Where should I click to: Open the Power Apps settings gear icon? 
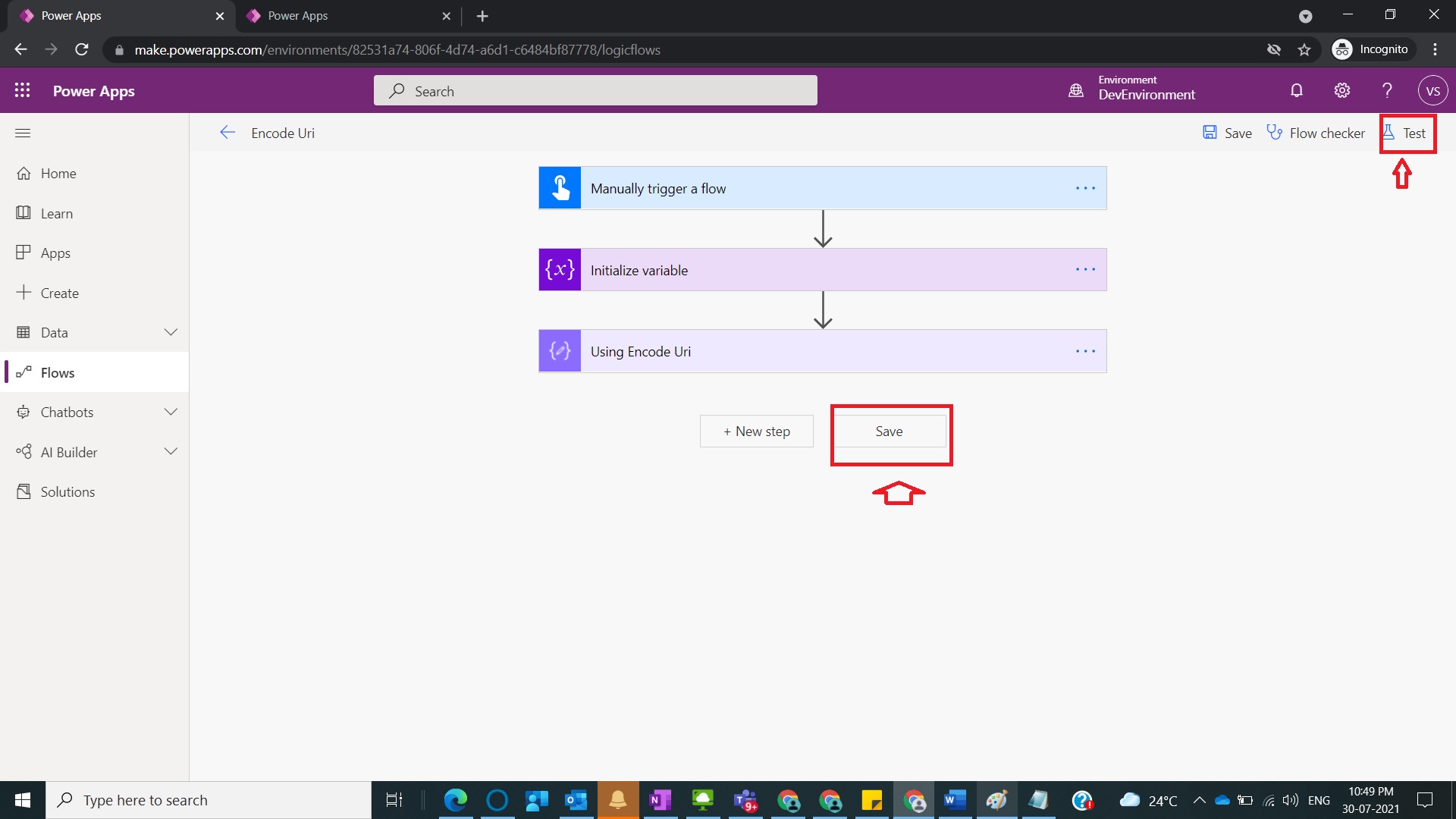point(1341,90)
